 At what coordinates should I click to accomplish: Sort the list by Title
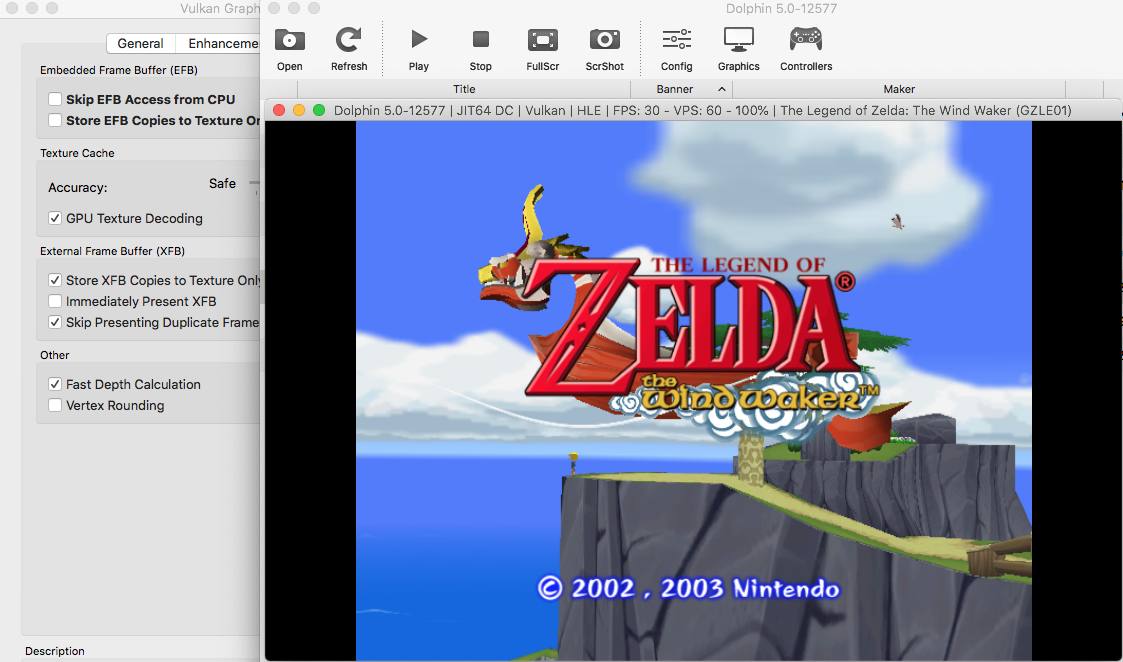(463, 88)
